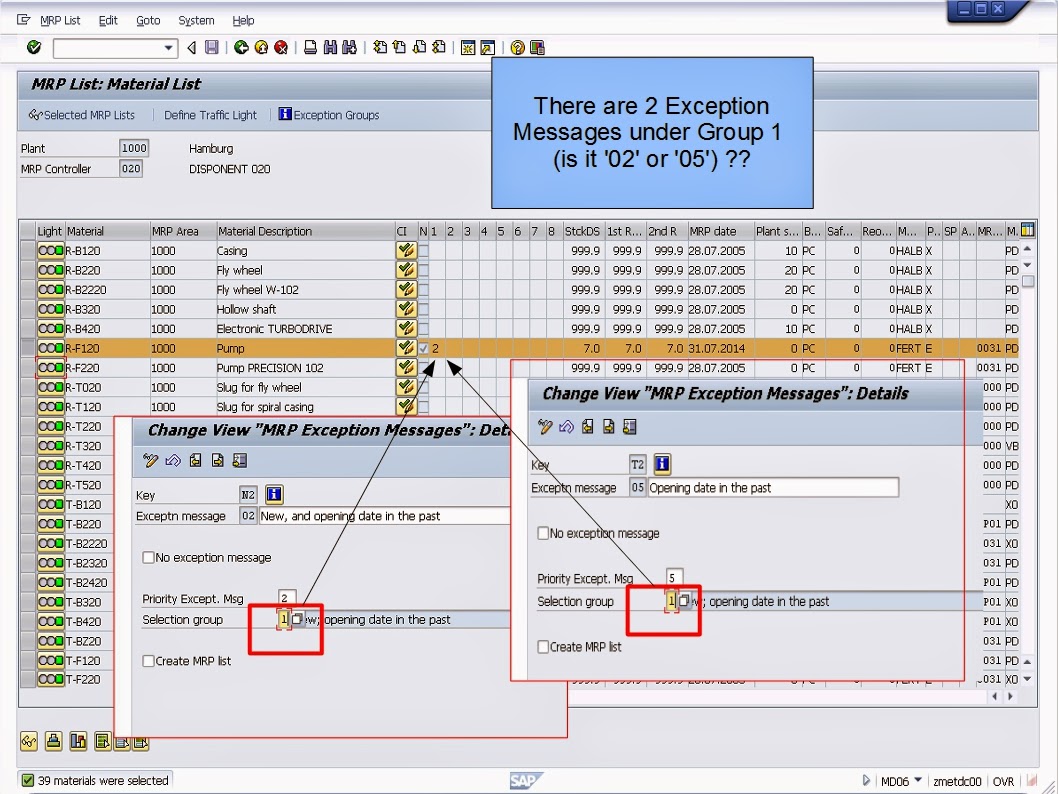1058x794 pixels.
Task: Click the Print icon in standard toolbar
Action: (310, 47)
